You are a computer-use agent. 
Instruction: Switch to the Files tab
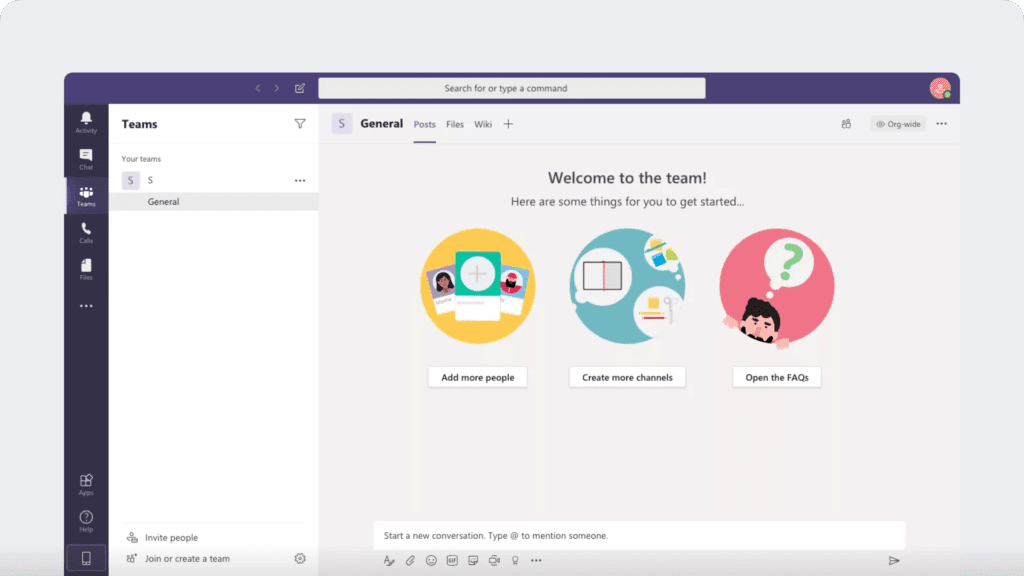(455, 124)
